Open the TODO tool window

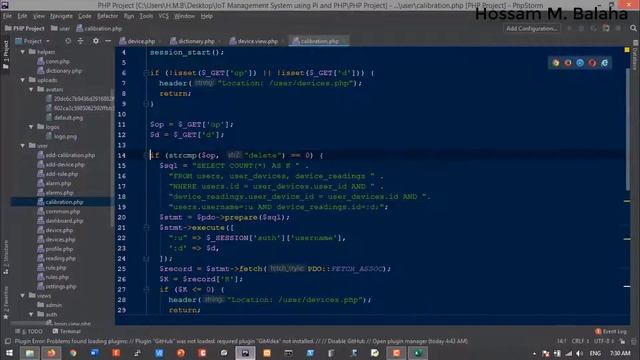pos(29,331)
